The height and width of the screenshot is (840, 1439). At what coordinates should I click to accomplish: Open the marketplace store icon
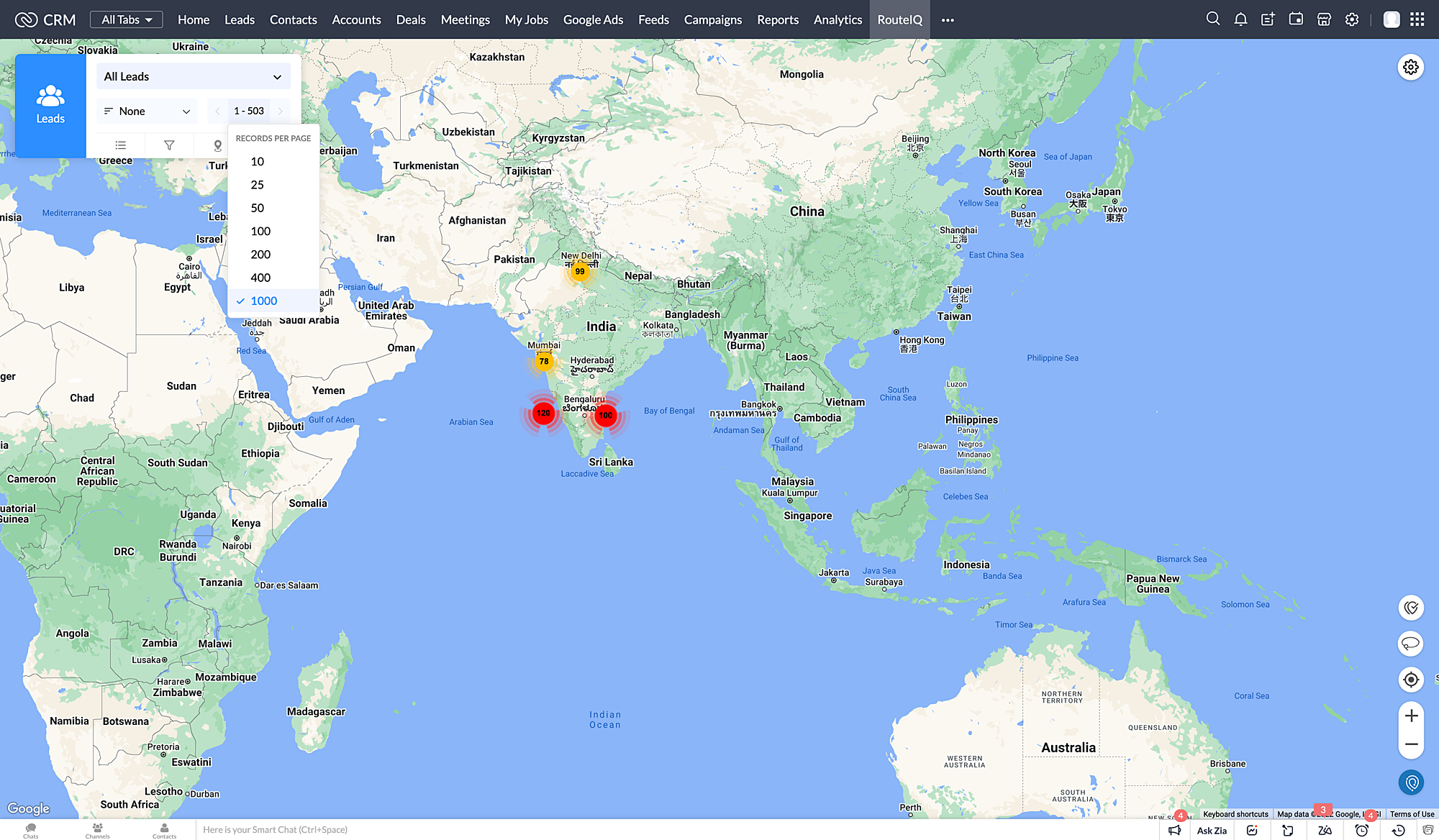click(x=1324, y=19)
